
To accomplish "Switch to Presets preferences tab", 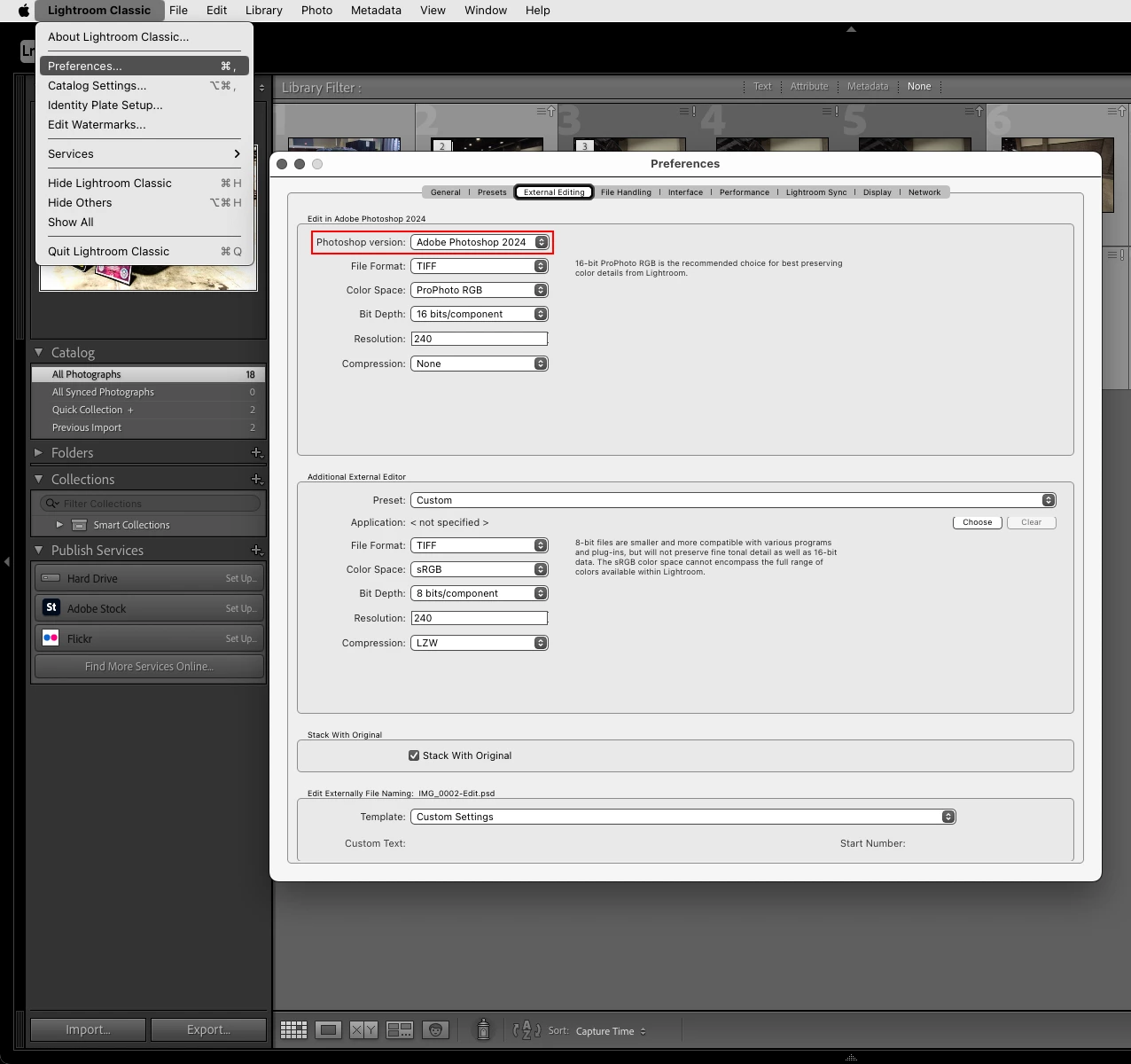I will [492, 192].
